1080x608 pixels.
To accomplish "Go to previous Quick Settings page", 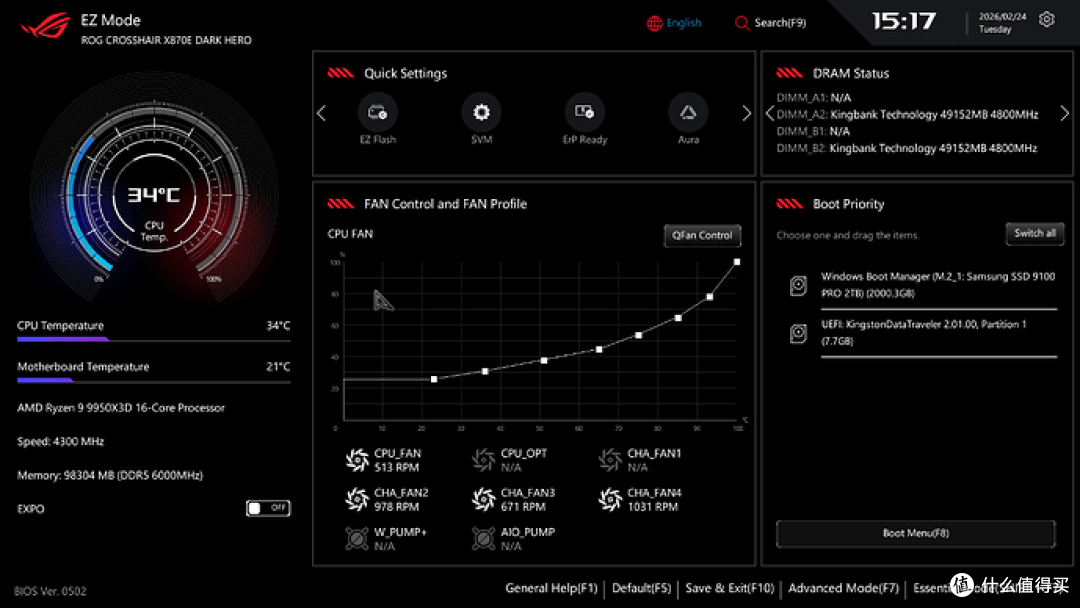I will [322, 113].
